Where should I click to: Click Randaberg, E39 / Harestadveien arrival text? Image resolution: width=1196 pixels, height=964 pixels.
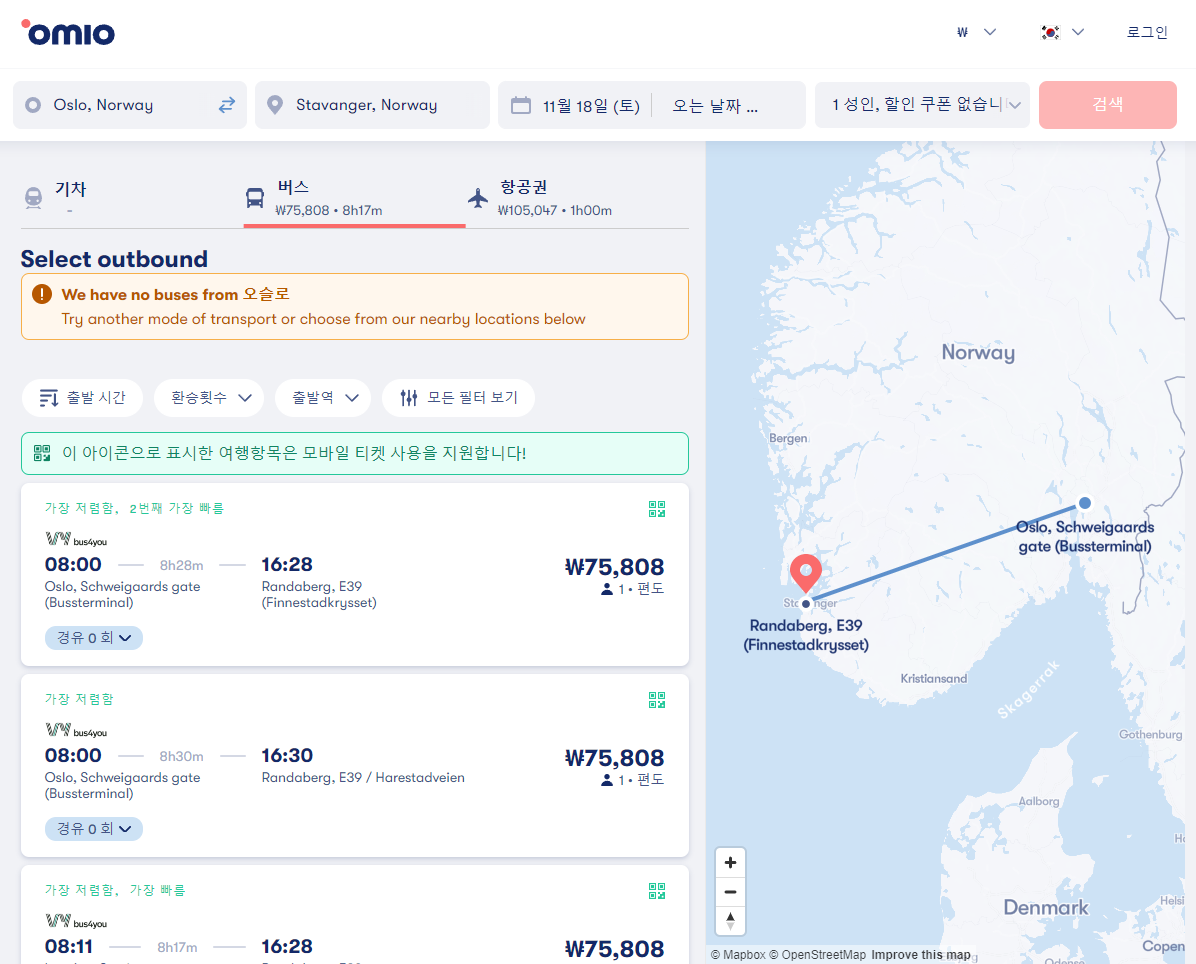pos(363,778)
